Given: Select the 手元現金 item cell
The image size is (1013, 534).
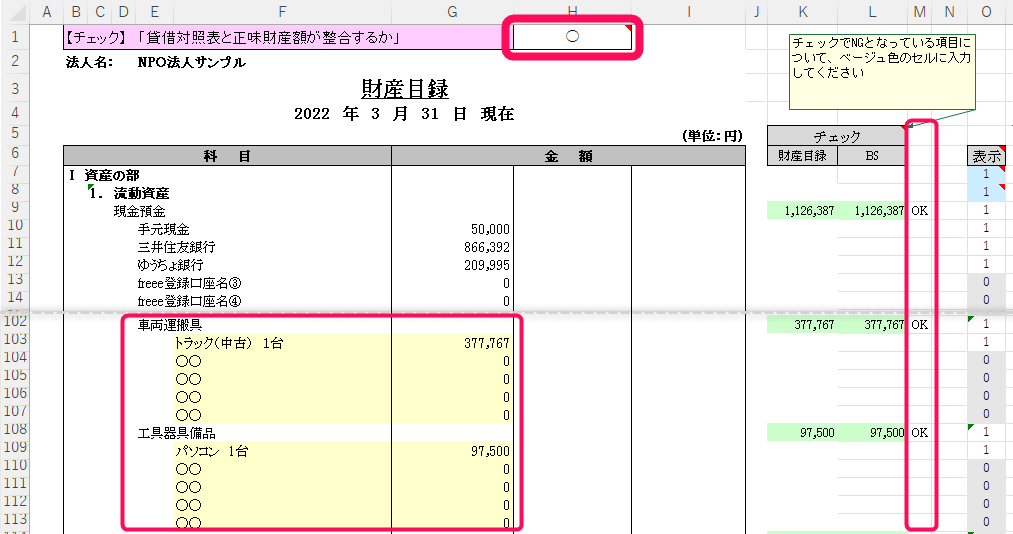Looking at the screenshot, I should pos(163,229).
